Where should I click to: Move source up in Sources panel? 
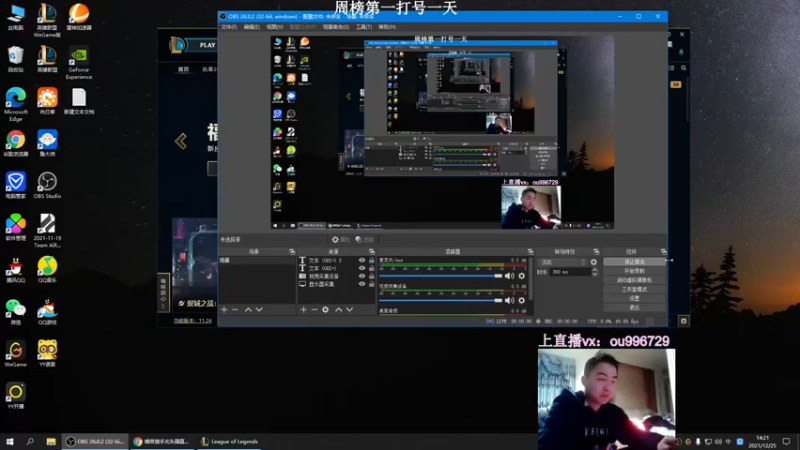point(338,310)
